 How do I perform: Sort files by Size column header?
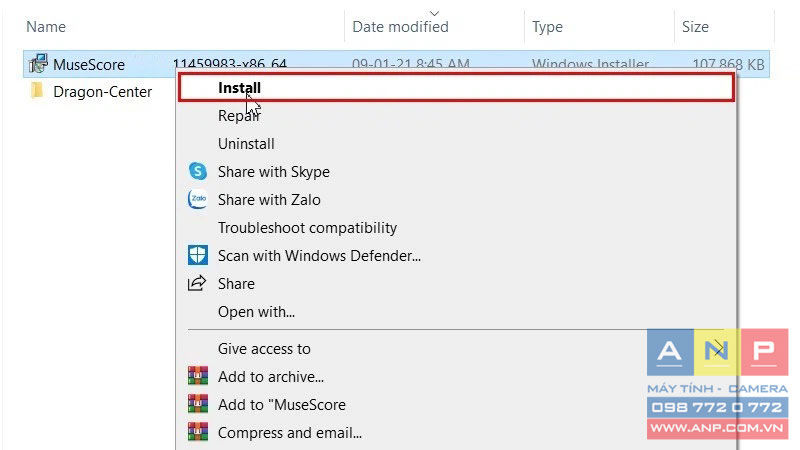point(695,27)
